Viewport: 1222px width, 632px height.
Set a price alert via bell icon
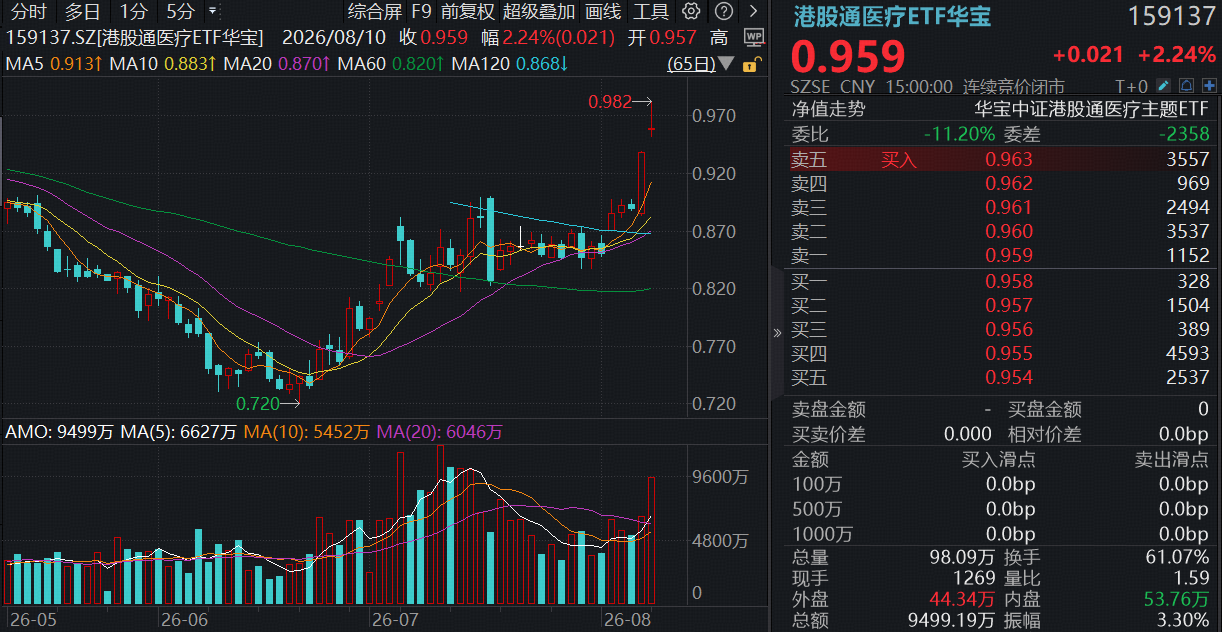[1185, 86]
